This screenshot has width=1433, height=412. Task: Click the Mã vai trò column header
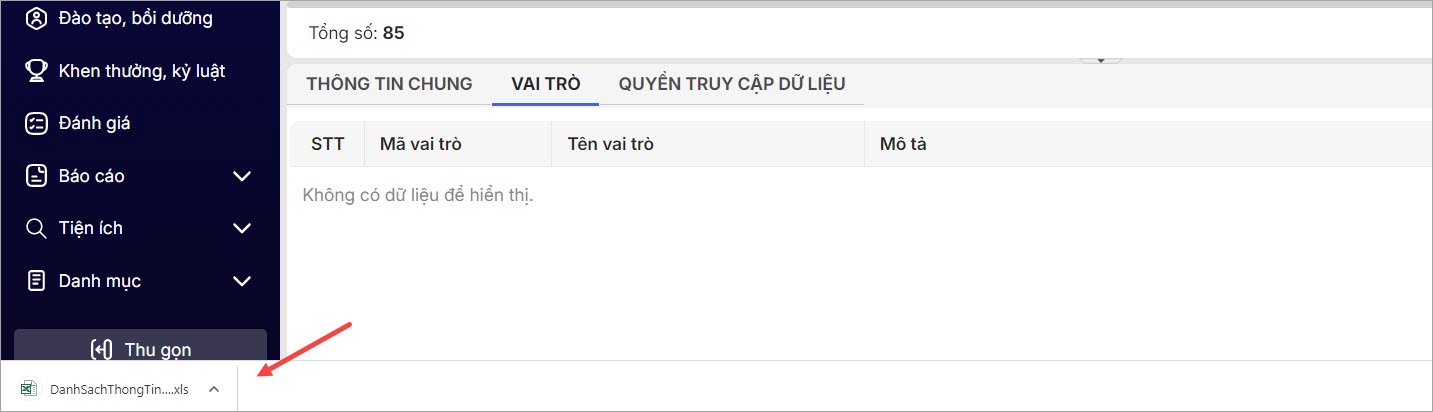(421, 144)
